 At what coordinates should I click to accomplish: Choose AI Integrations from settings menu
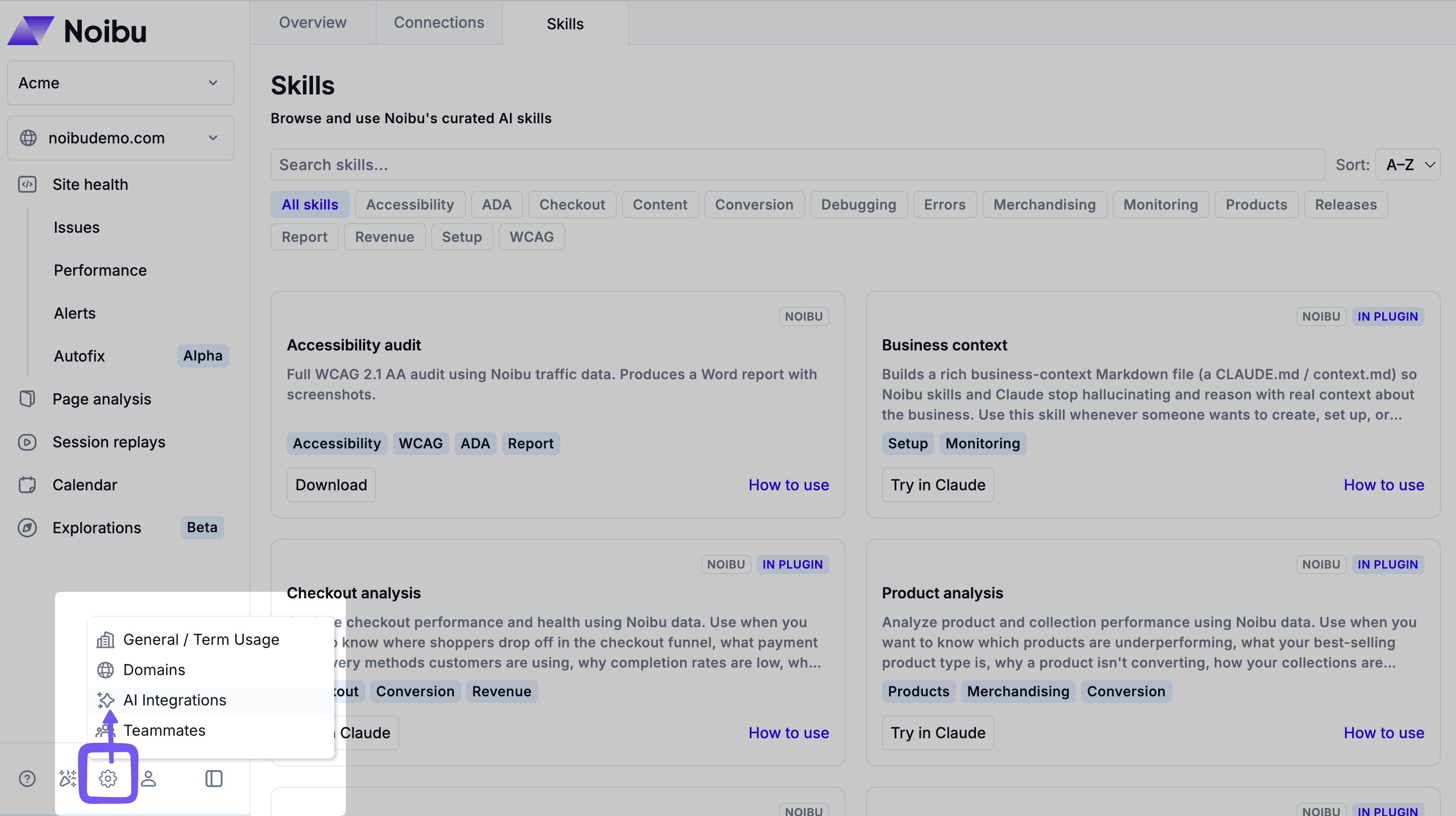pyautogui.click(x=212, y=700)
